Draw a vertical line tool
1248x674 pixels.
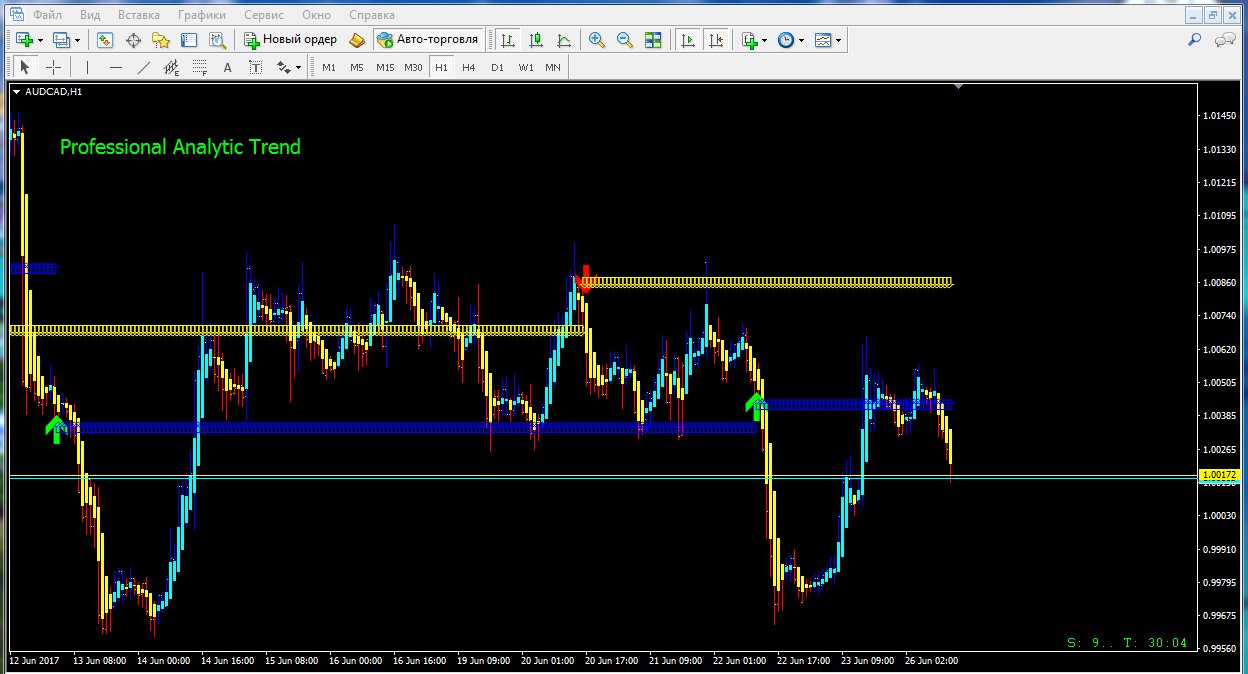tap(88, 67)
